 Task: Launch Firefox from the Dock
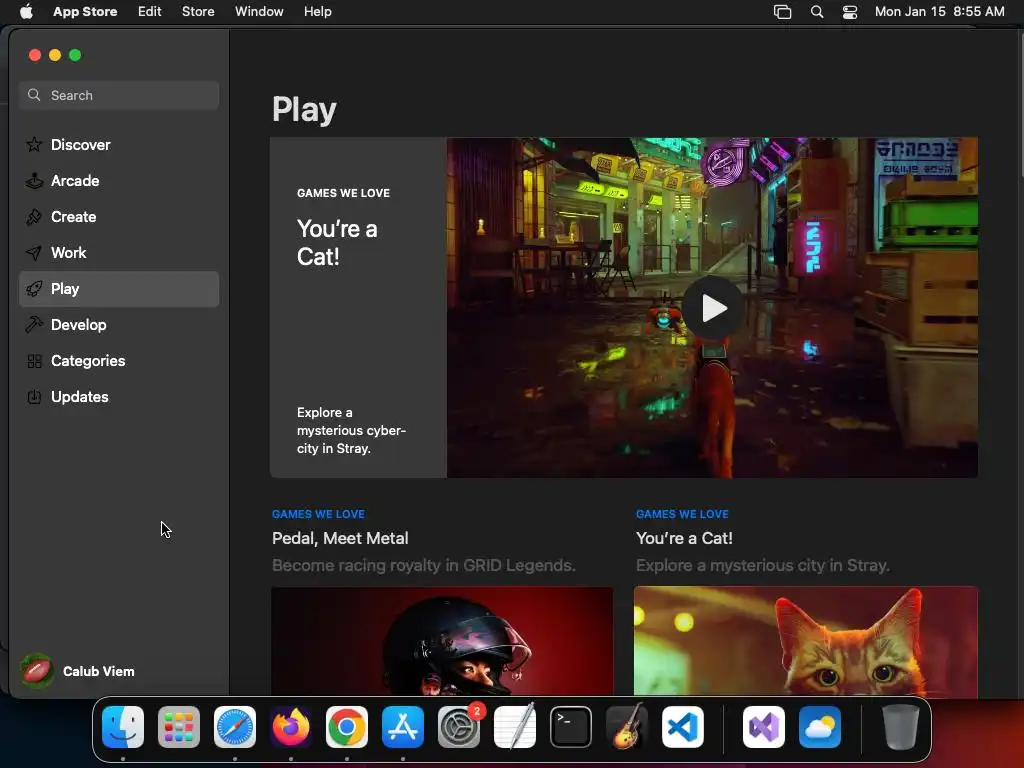coord(291,727)
